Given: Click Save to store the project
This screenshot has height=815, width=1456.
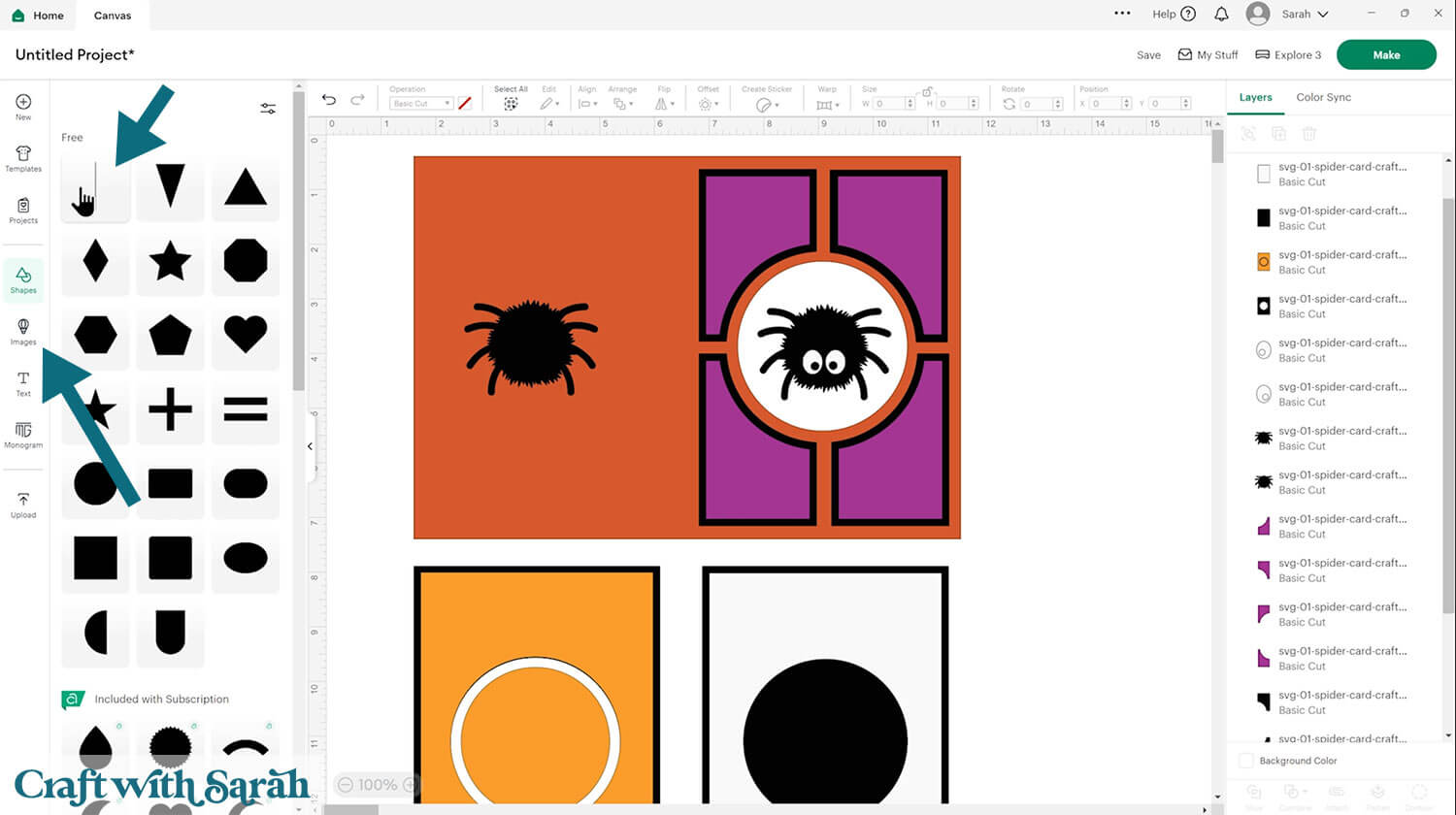Looking at the screenshot, I should tap(1148, 55).
